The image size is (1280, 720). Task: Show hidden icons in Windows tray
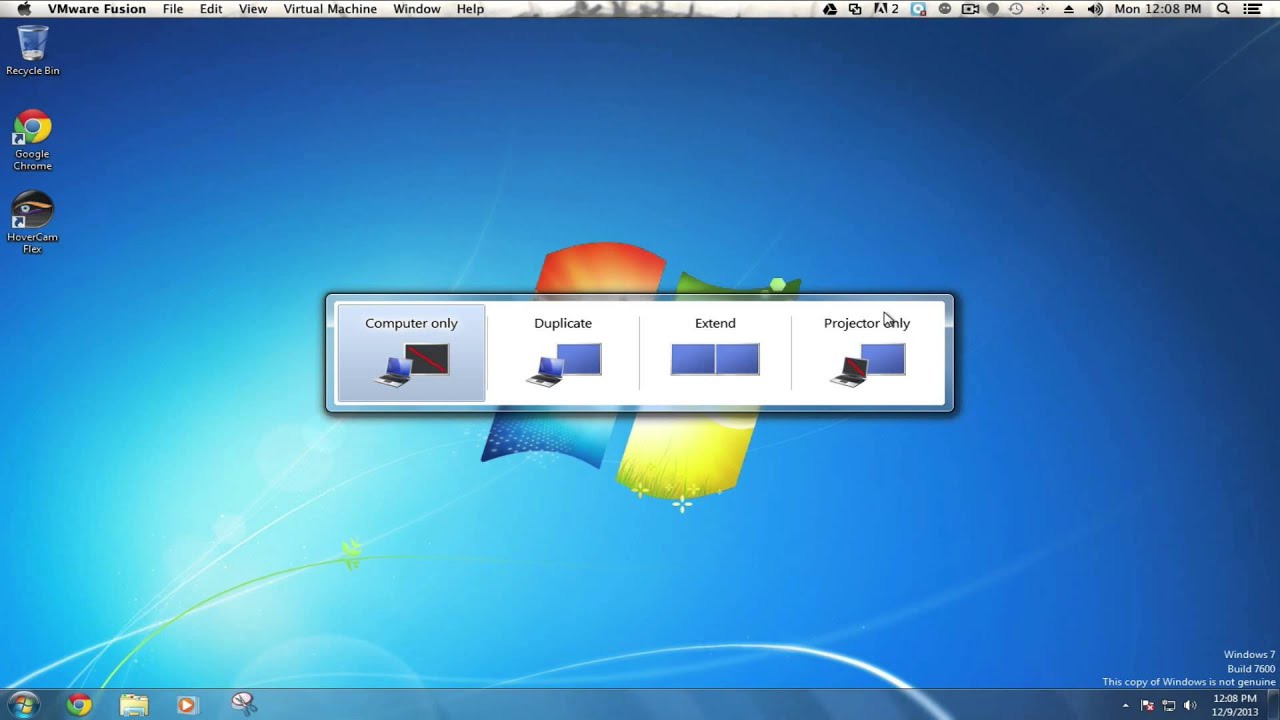coord(1126,706)
